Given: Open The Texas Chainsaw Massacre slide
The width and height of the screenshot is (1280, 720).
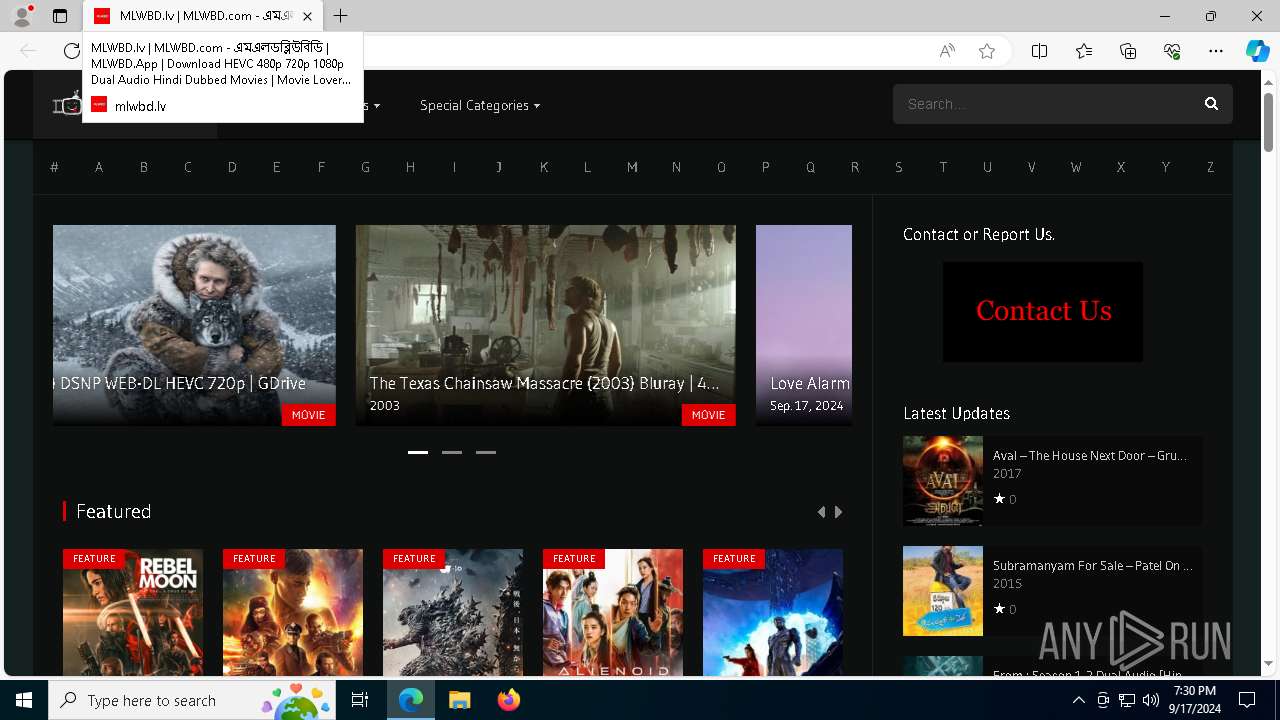Looking at the screenshot, I should (x=546, y=325).
